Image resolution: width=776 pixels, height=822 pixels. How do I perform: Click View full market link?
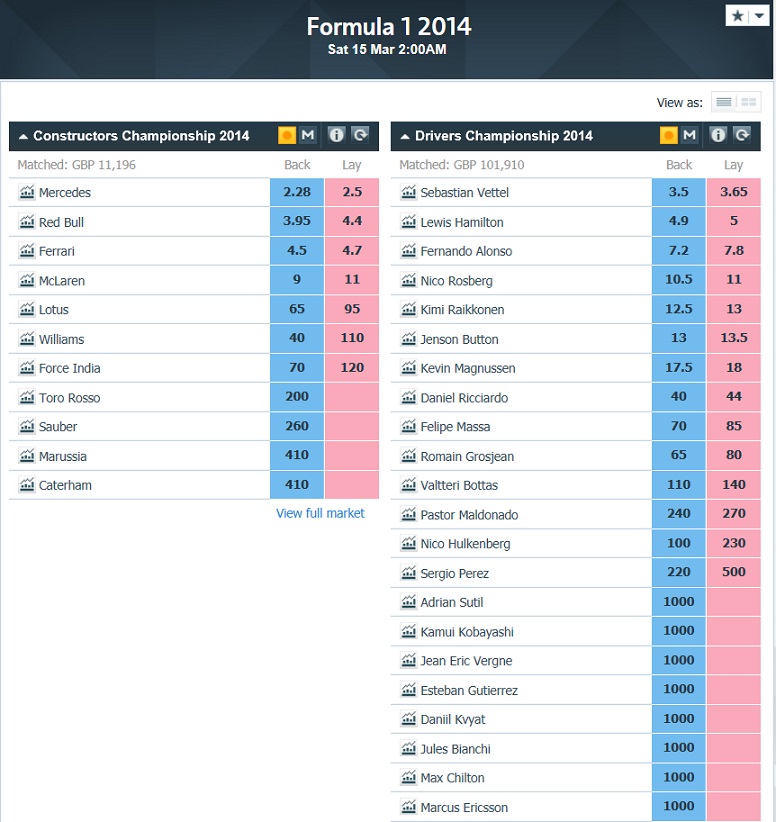click(320, 513)
